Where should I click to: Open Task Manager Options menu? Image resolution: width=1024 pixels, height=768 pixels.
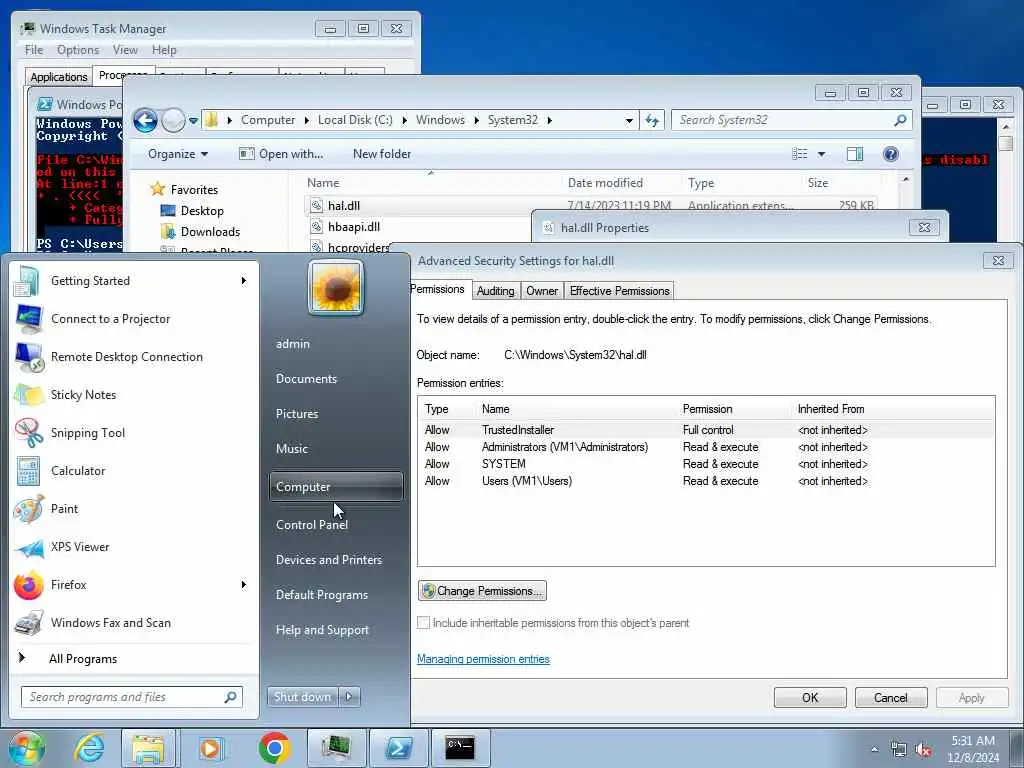78,50
